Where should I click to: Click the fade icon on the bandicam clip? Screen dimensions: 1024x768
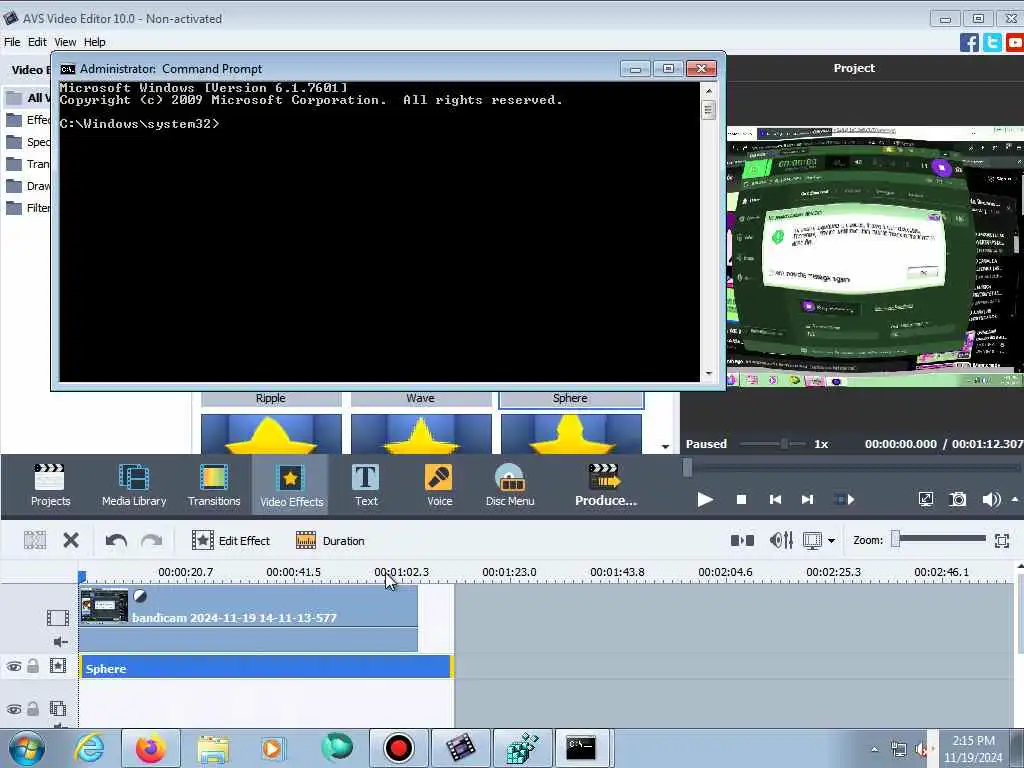pos(140,596)
